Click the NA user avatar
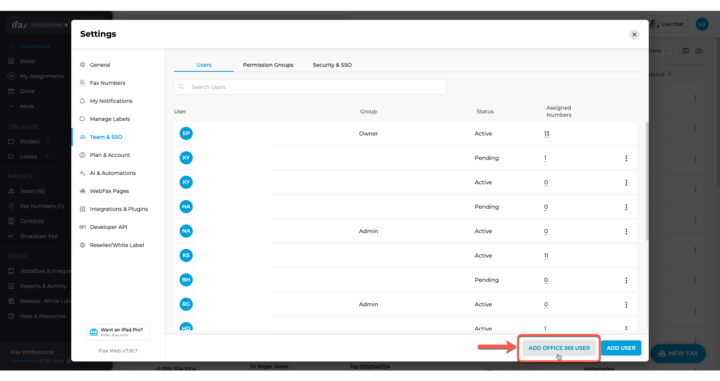The height and width of the screenshot is (381, 720). click(186, 231)
